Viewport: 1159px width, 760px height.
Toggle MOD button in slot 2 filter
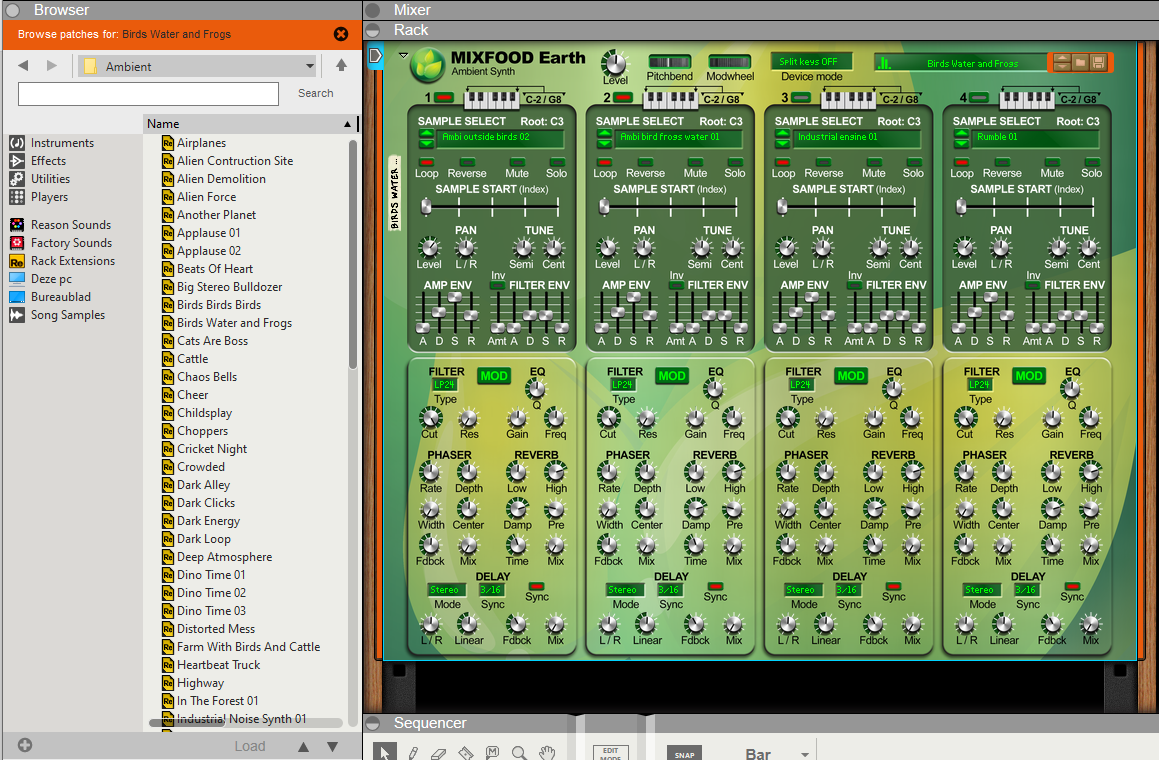(672, 376)
